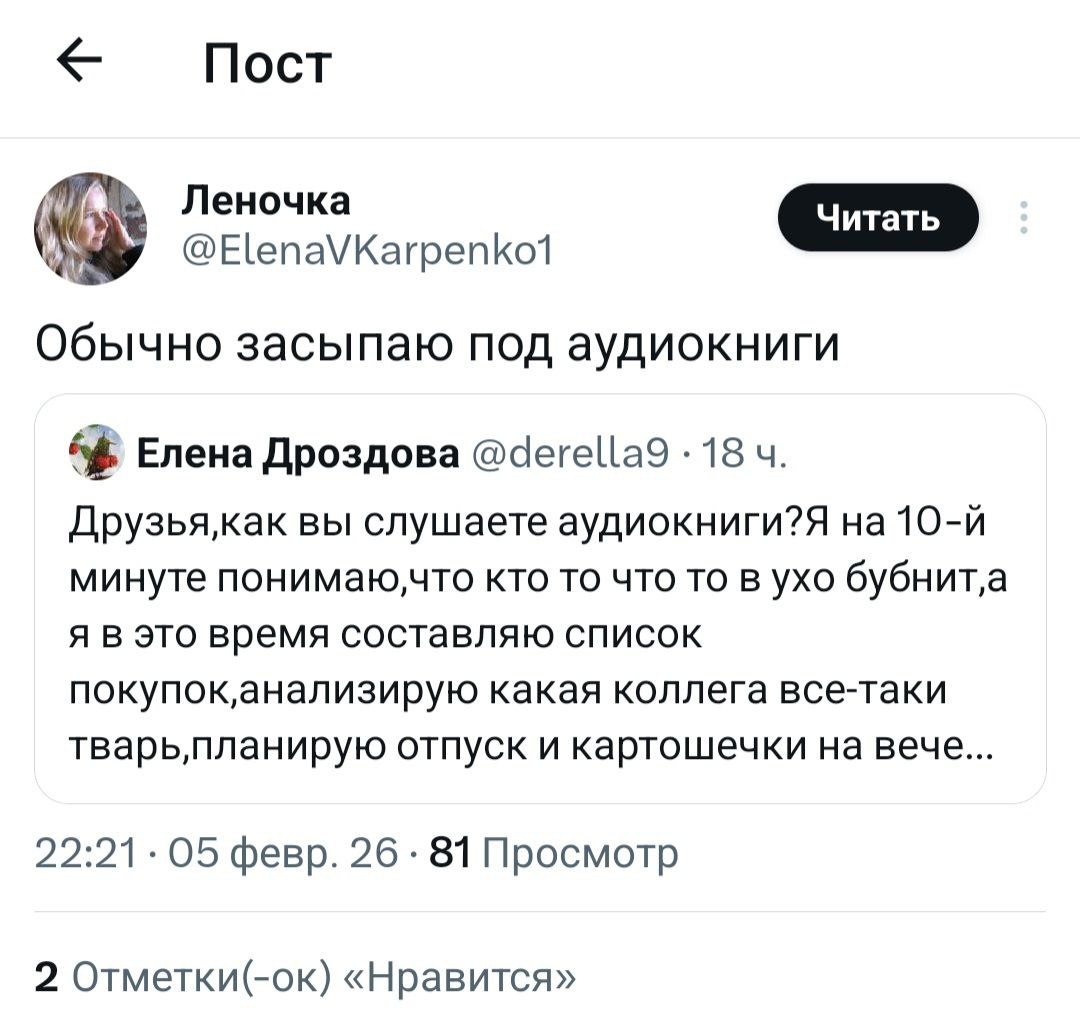Open the three-dot more options menu
1080x1024 pixels.
pos(1022,217)
